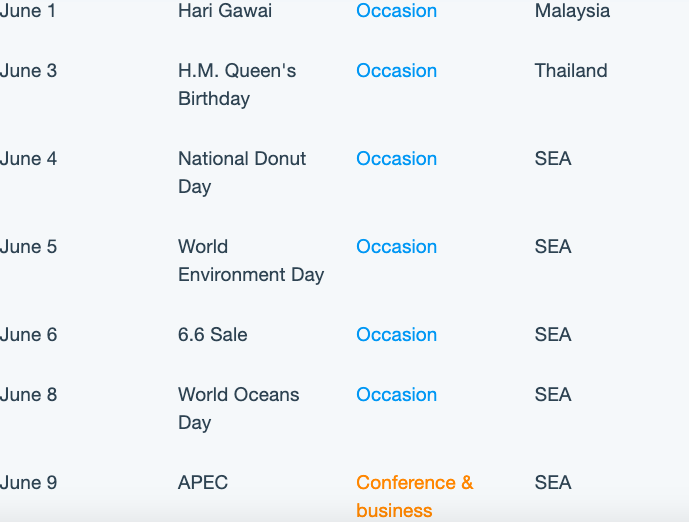This screenshot has width=689, height=522.
Task: Select World Oceans Day event name
Action: pos(238,408)
